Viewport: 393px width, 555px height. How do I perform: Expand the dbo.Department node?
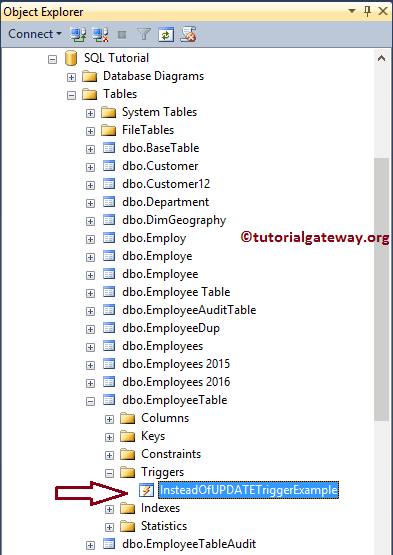91,203
